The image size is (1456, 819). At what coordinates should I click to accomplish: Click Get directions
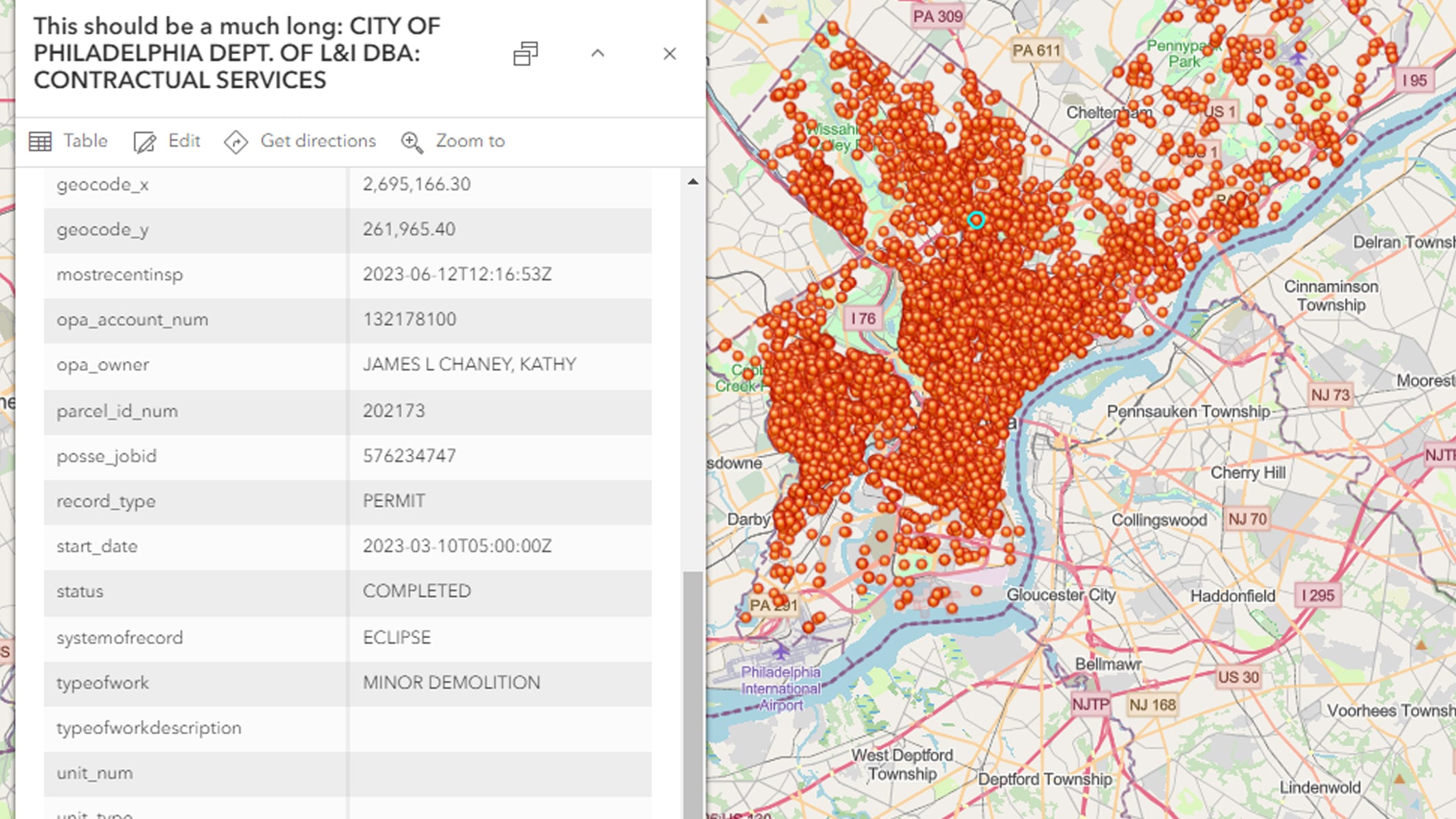coord(300,141)
